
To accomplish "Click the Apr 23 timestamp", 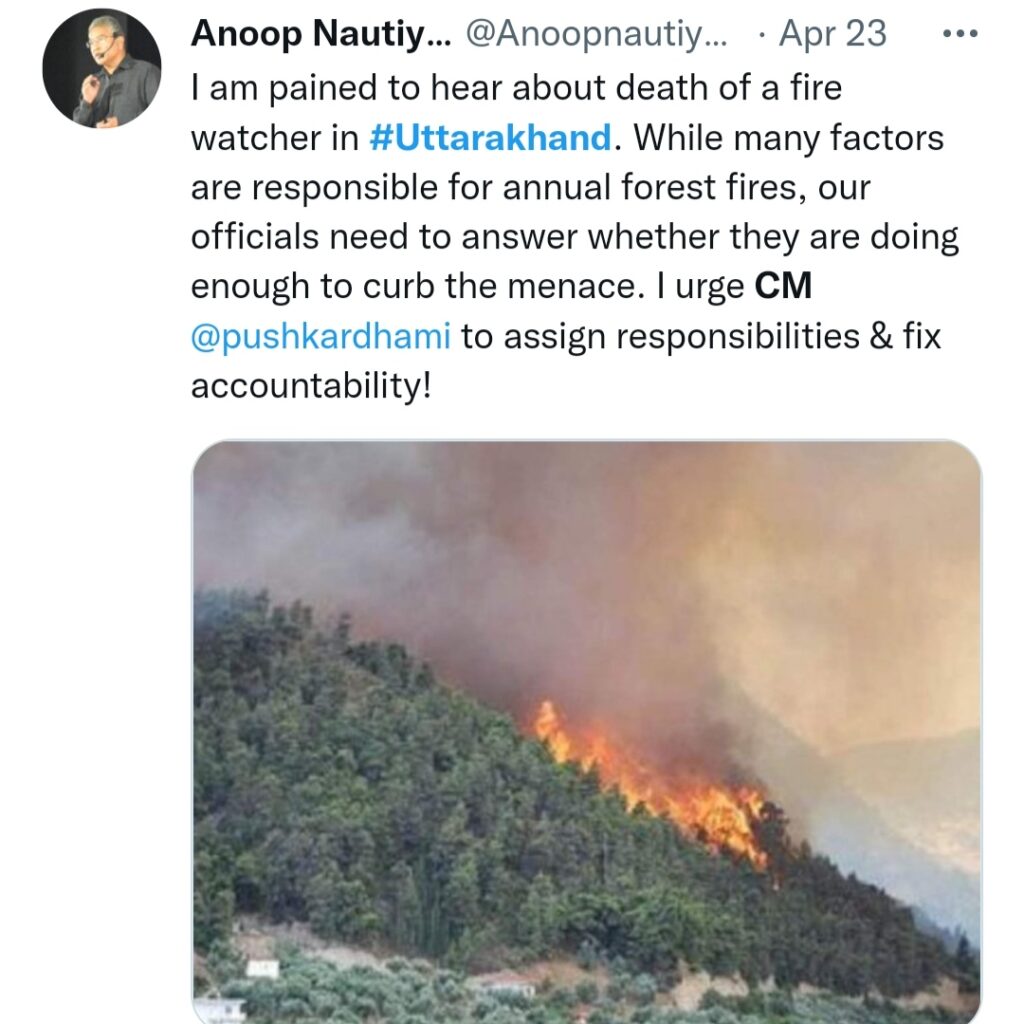I will point(833,33).
